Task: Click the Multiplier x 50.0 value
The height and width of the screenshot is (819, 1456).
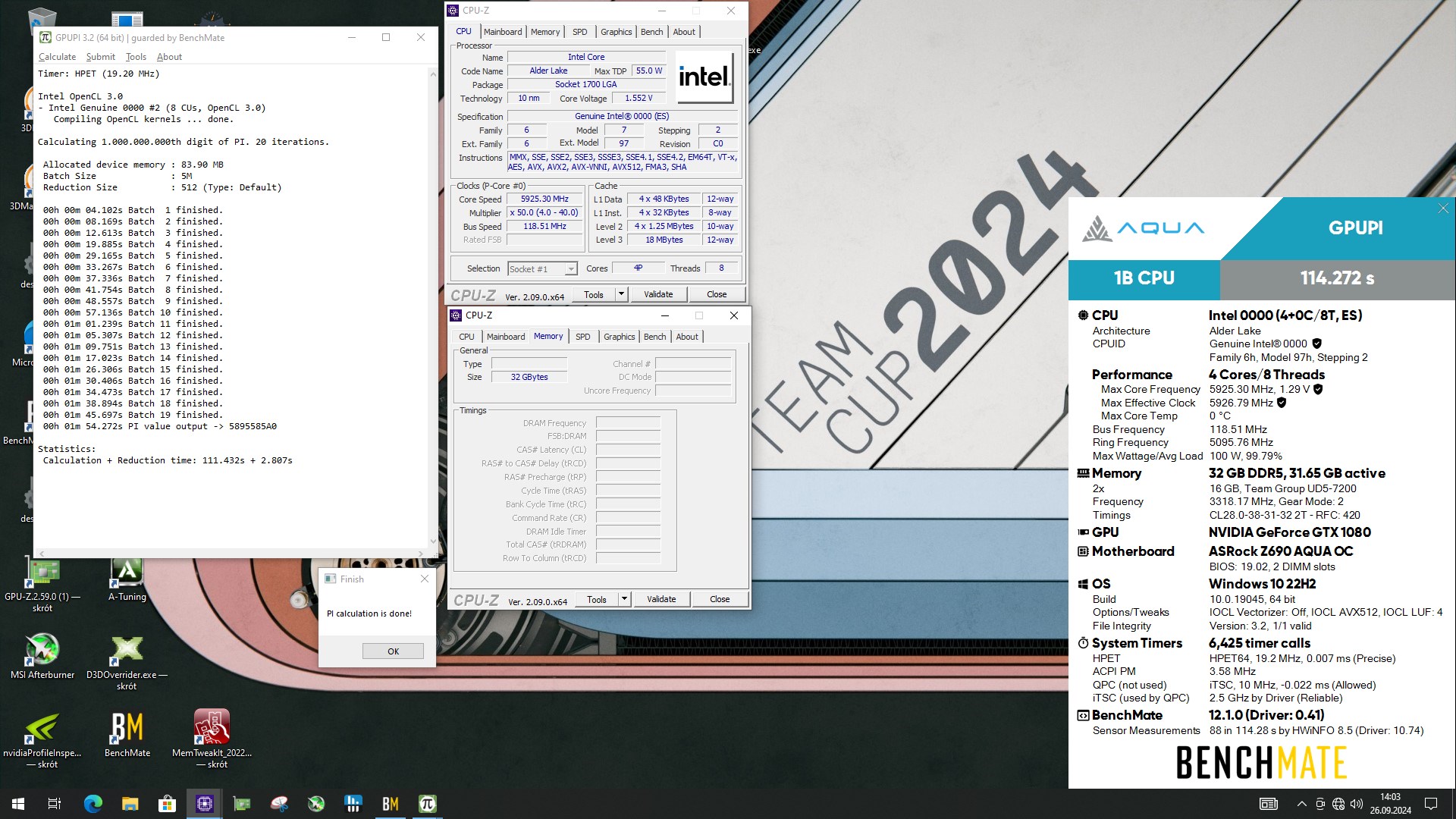Action: click(544, 213)
